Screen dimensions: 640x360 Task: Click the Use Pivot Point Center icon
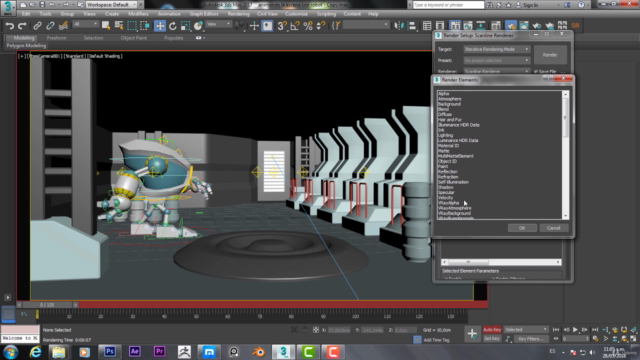coord(240,26)
